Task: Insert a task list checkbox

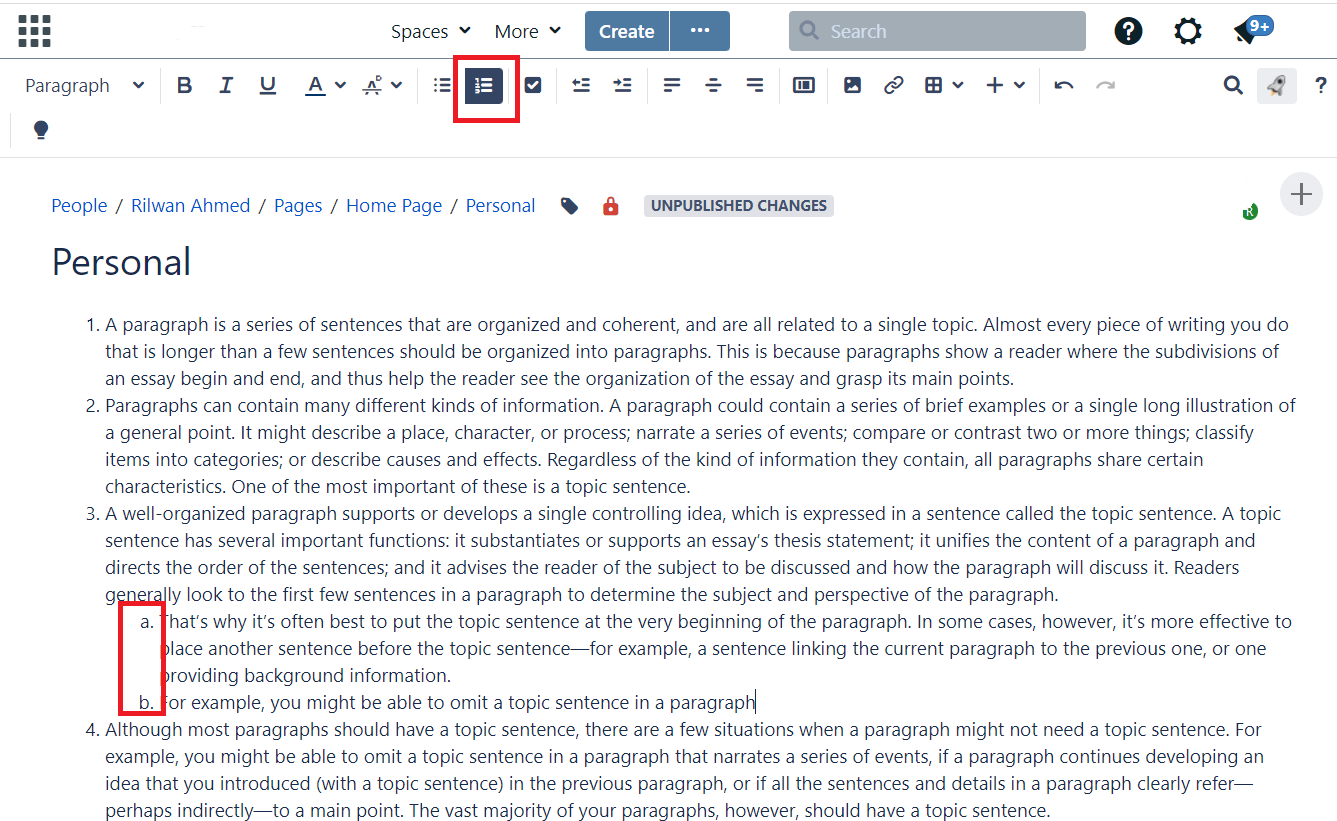Action: (533, 86)
